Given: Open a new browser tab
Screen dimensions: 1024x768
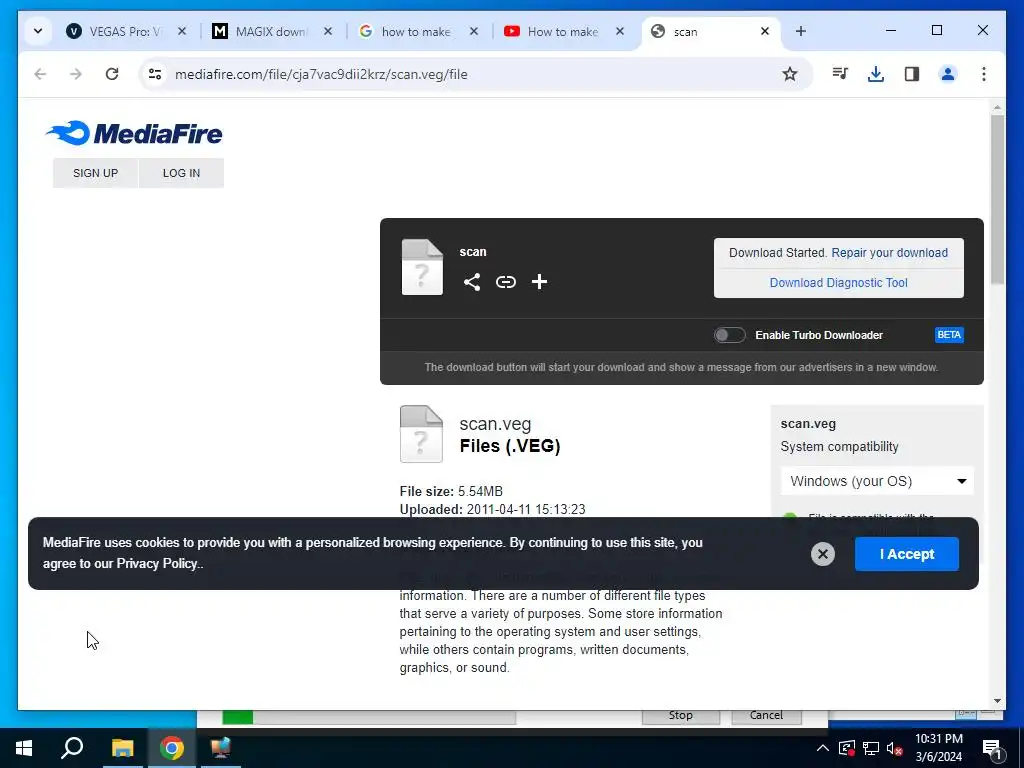Looking at the screenshot, I should tap(801, 31).
